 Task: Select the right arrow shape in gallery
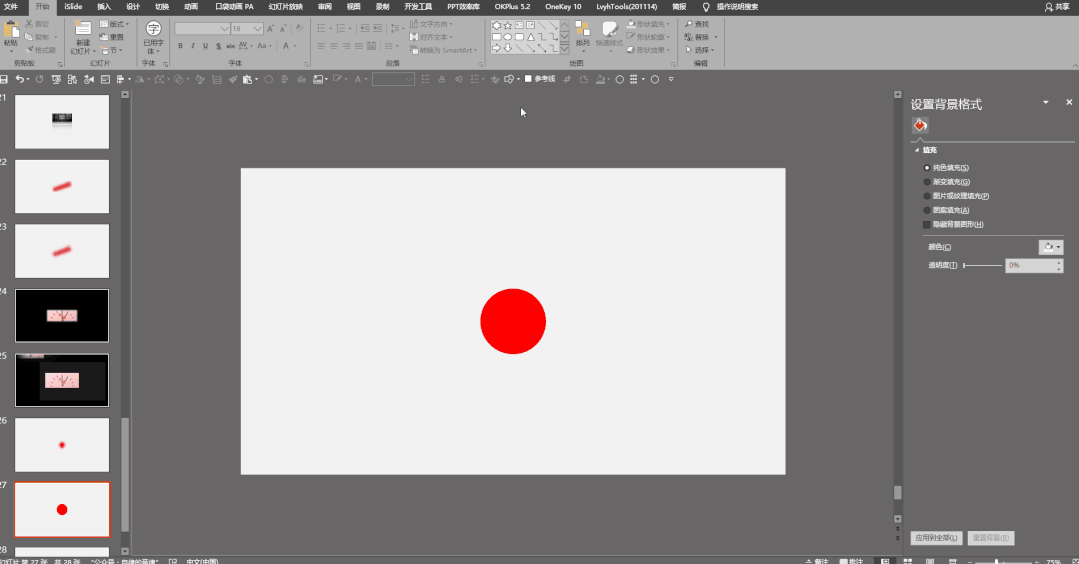[x=496, y=48]
